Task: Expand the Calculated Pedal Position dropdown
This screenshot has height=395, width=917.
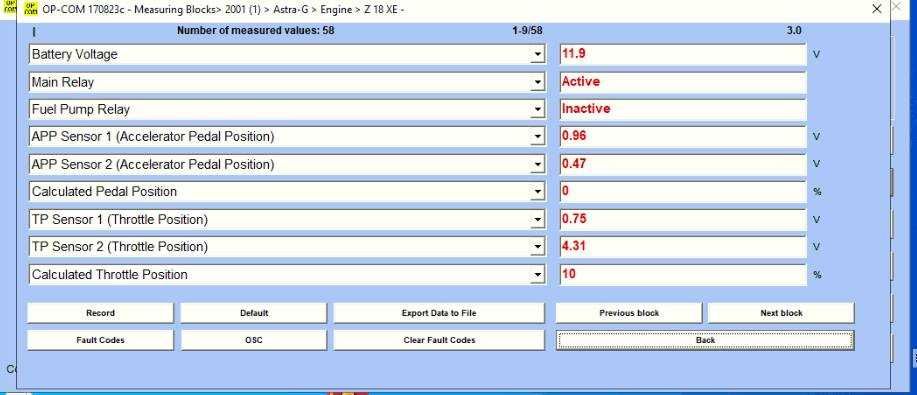Action: coord(538,193)
